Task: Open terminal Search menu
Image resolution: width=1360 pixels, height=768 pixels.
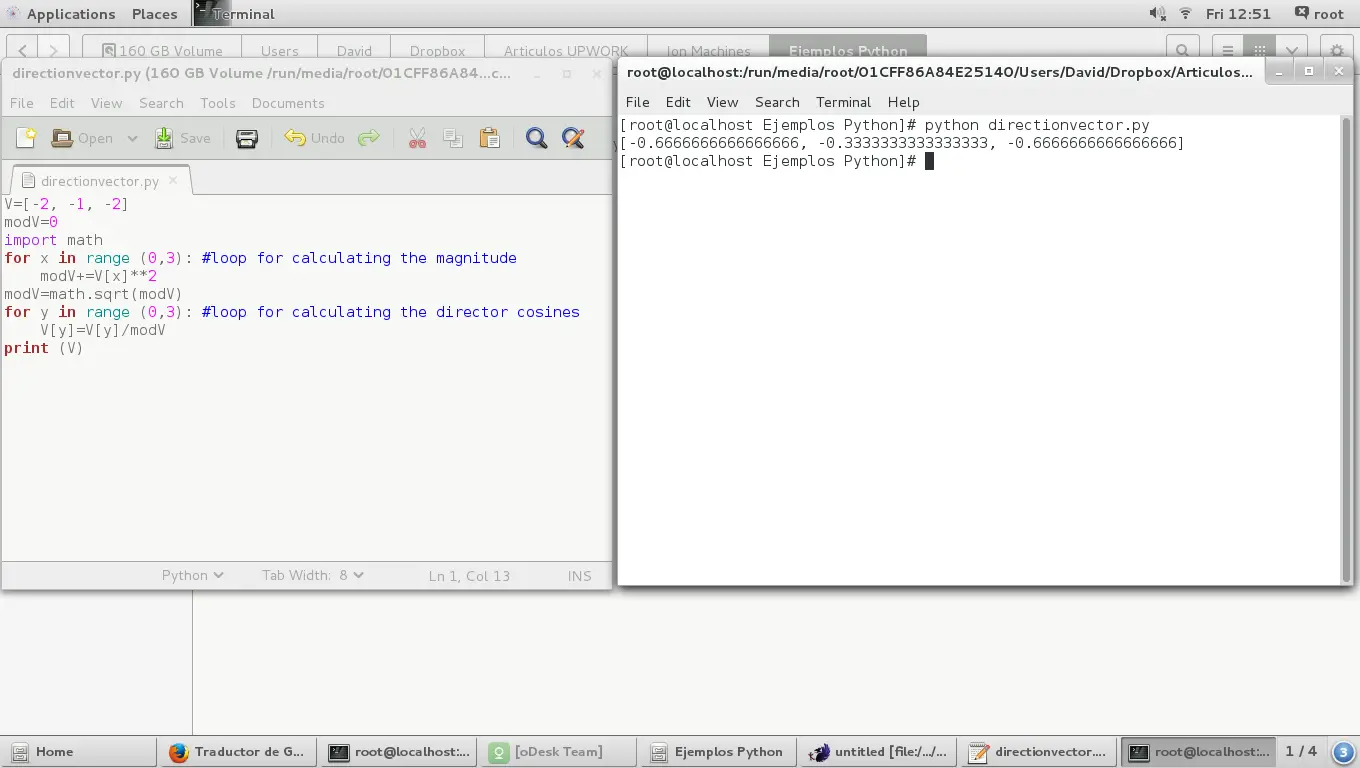Action: click(x=777, y=102)
